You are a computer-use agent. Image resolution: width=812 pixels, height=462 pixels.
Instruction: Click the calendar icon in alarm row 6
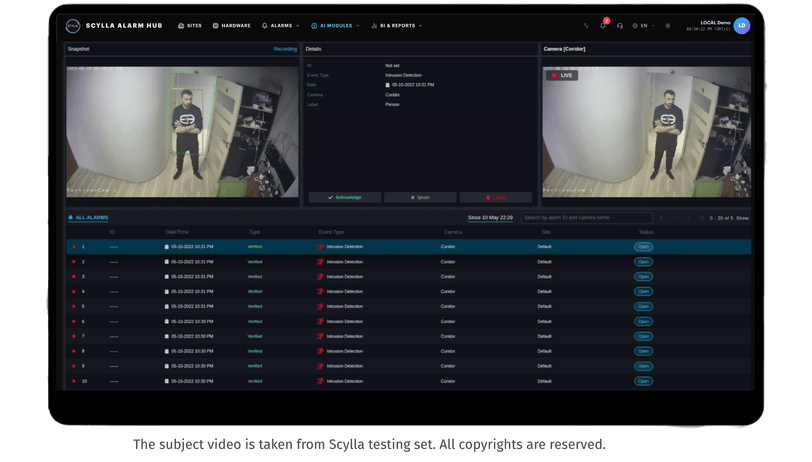tap(167, 322)
